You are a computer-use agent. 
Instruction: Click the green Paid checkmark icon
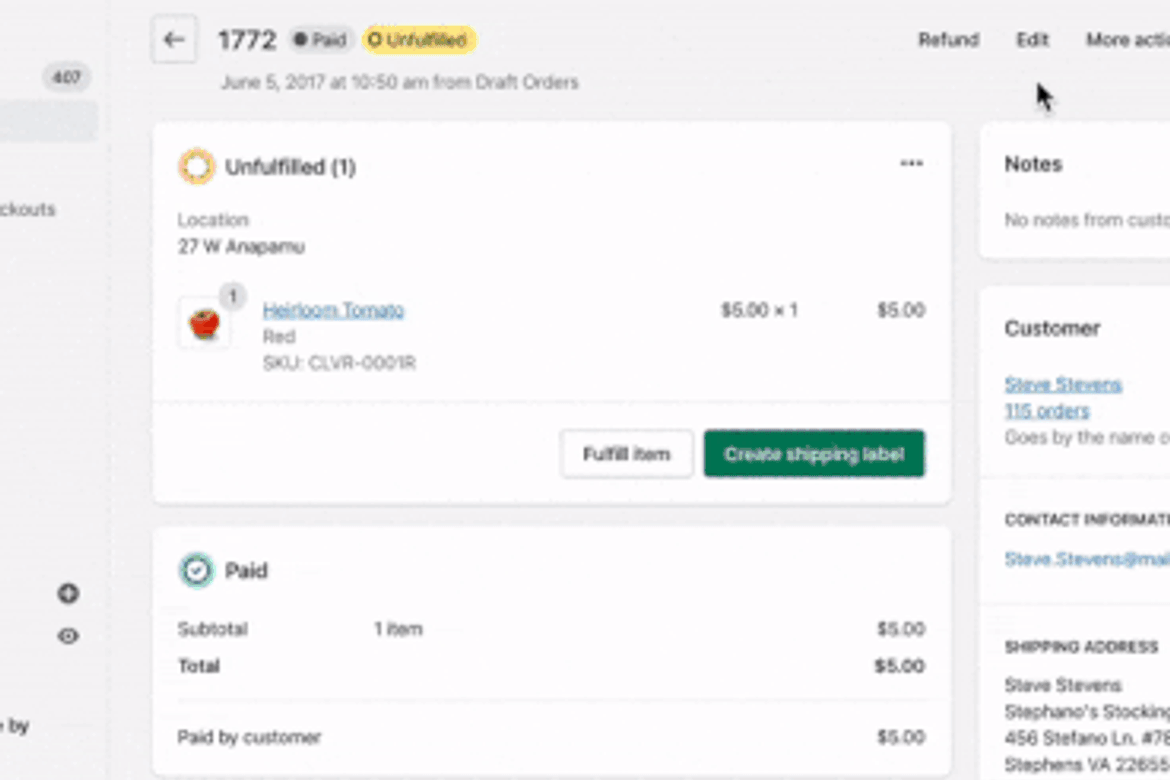click(x=197, y=570)
